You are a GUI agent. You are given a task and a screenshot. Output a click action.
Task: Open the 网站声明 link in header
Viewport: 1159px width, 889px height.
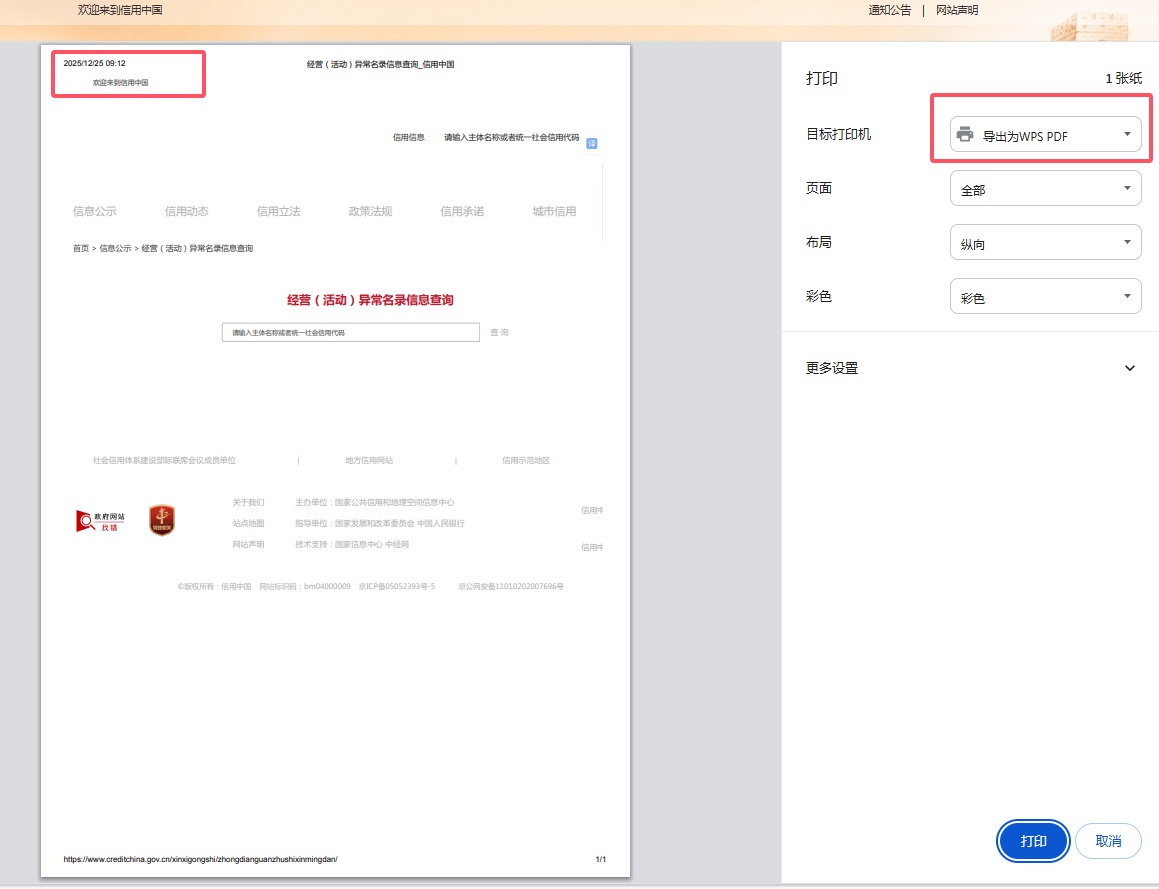click(x=956, y=10)
